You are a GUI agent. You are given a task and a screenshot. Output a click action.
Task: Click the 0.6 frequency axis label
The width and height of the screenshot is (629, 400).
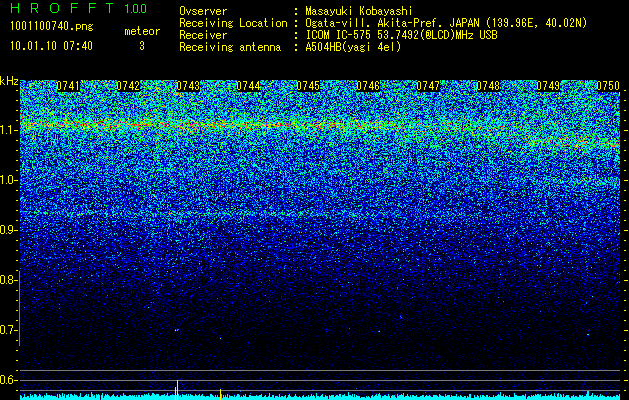7,380
